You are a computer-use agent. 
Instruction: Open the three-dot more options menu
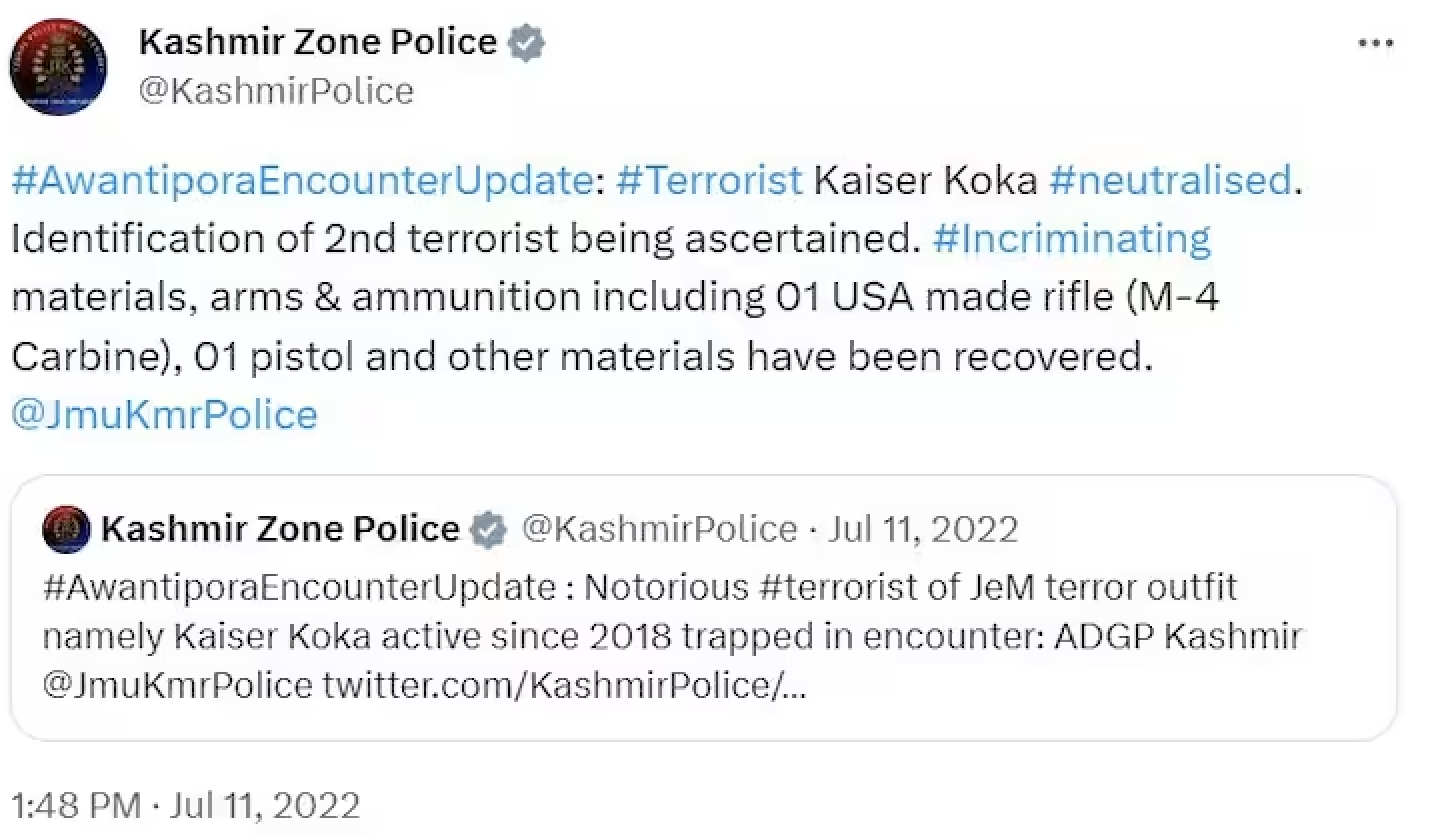click(1376, 44)
